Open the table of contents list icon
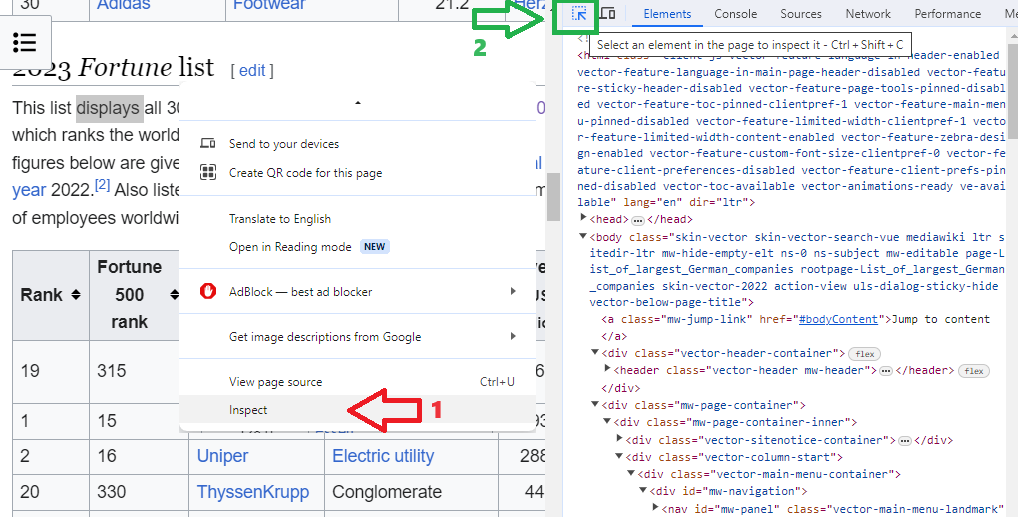The height and width of the screenshot is (517, 1018). click(25, 43)
